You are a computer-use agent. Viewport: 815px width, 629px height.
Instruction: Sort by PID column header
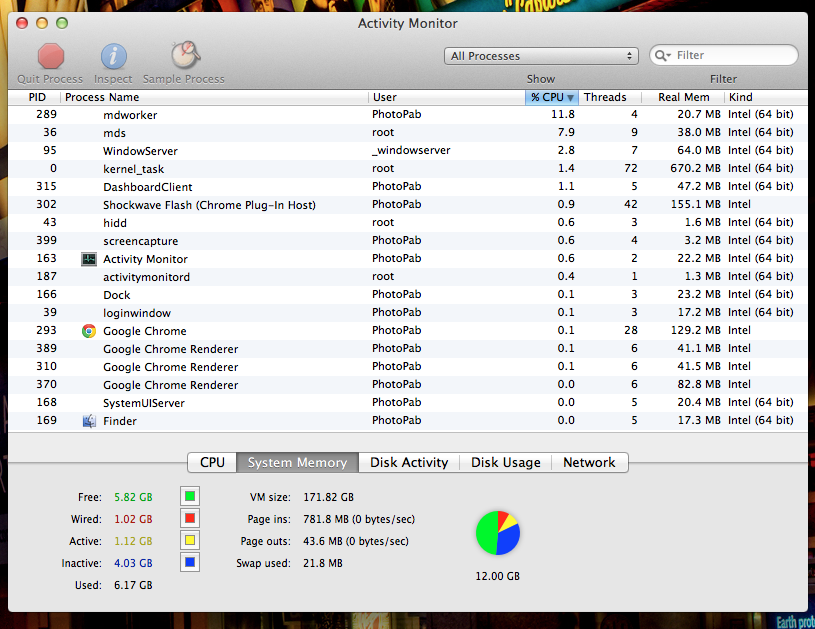(x=34, y=97)
